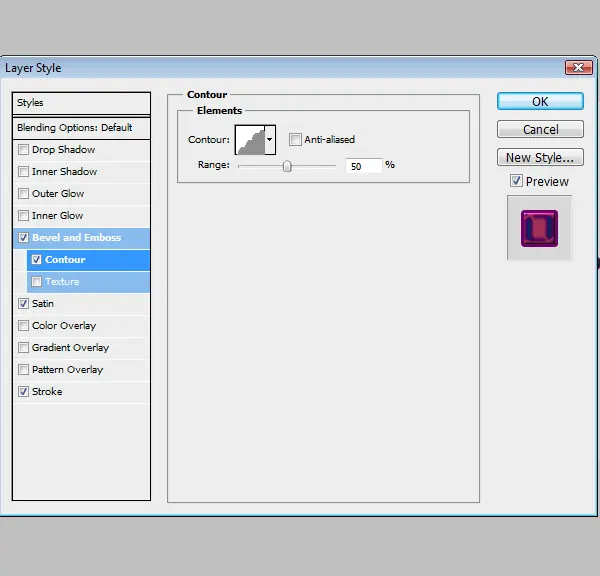
Task: Enable the Drop Shadow checkbox
Action: coord(23,149)
